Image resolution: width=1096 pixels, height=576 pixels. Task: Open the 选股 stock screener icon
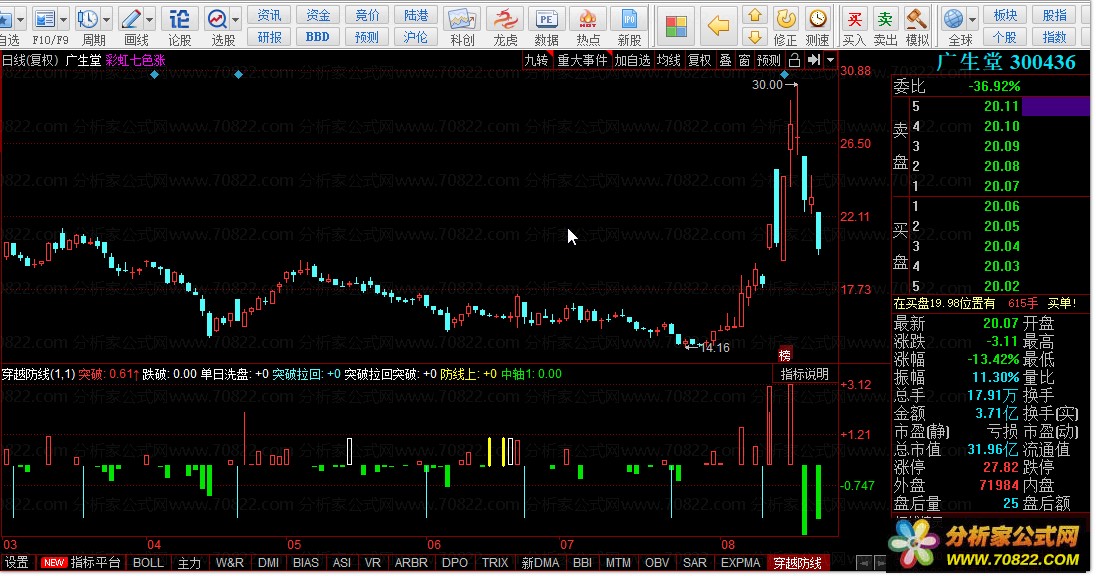(x=217, y=19)
